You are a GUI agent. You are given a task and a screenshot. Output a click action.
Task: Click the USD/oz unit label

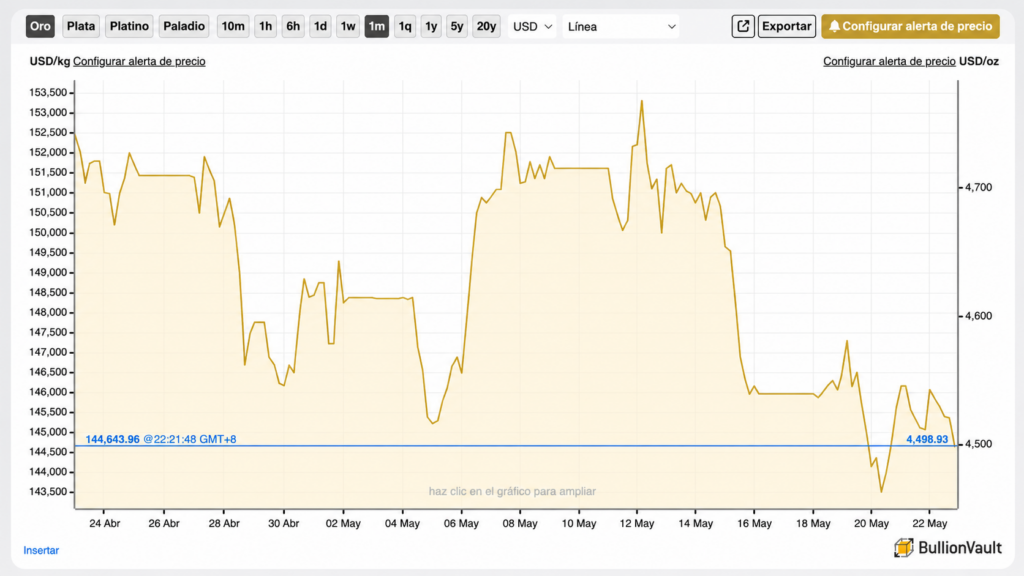coord(979,61)
